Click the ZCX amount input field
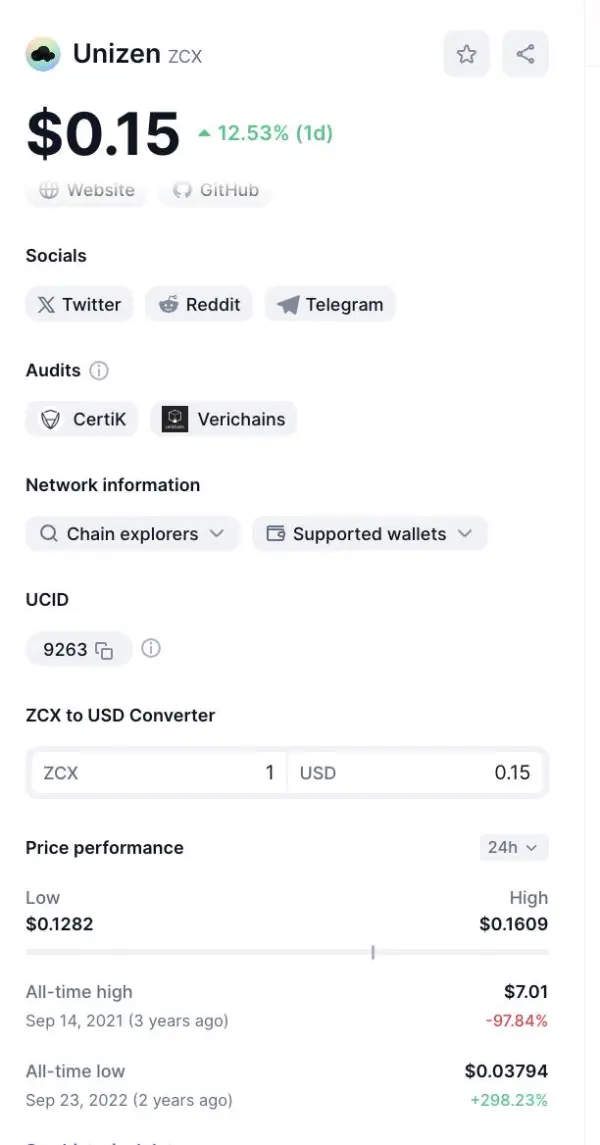The width and height of the screenshot is (600, 1145). coord(158,773)
